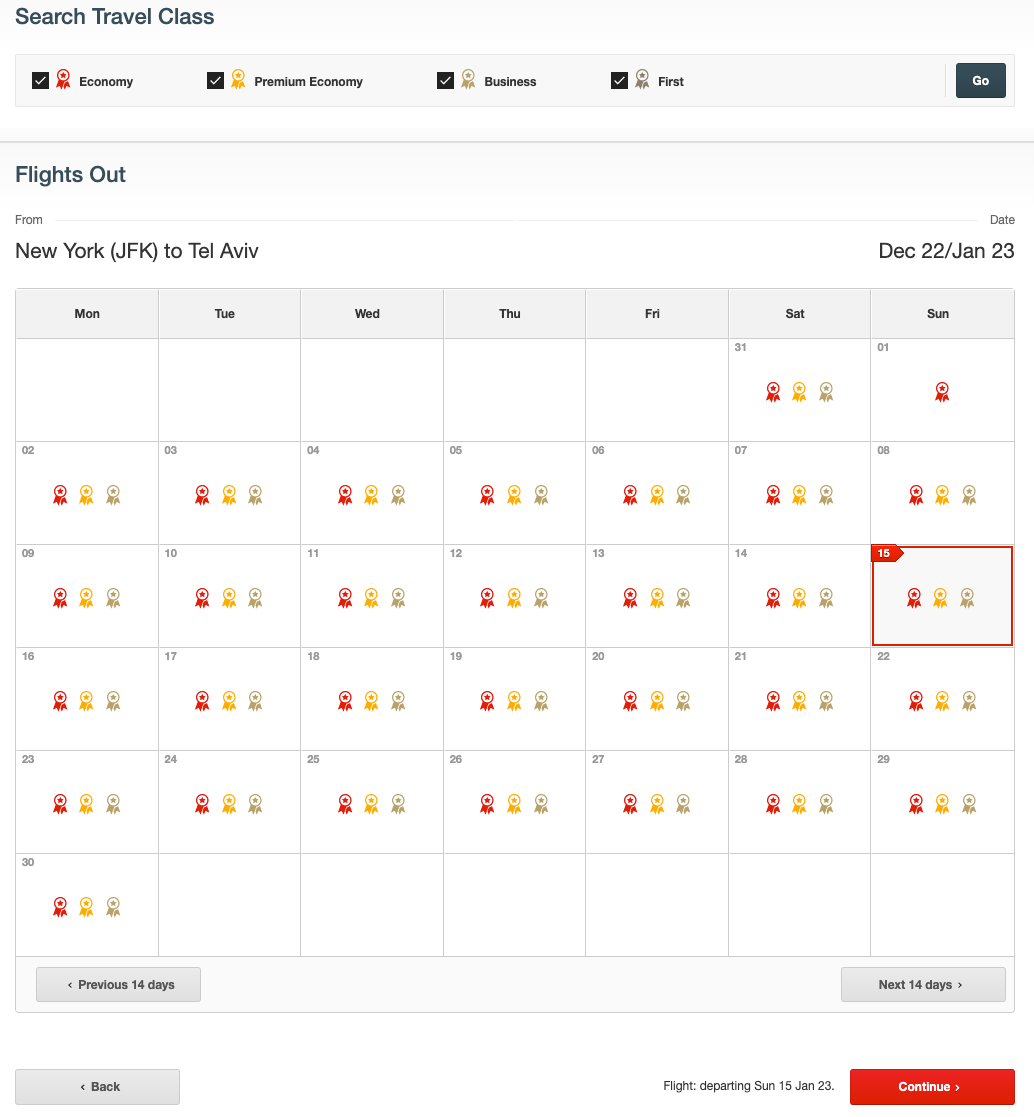Untick the Business class checkbox
The image size is (1034, 1117).
click(x=445, y=80)
